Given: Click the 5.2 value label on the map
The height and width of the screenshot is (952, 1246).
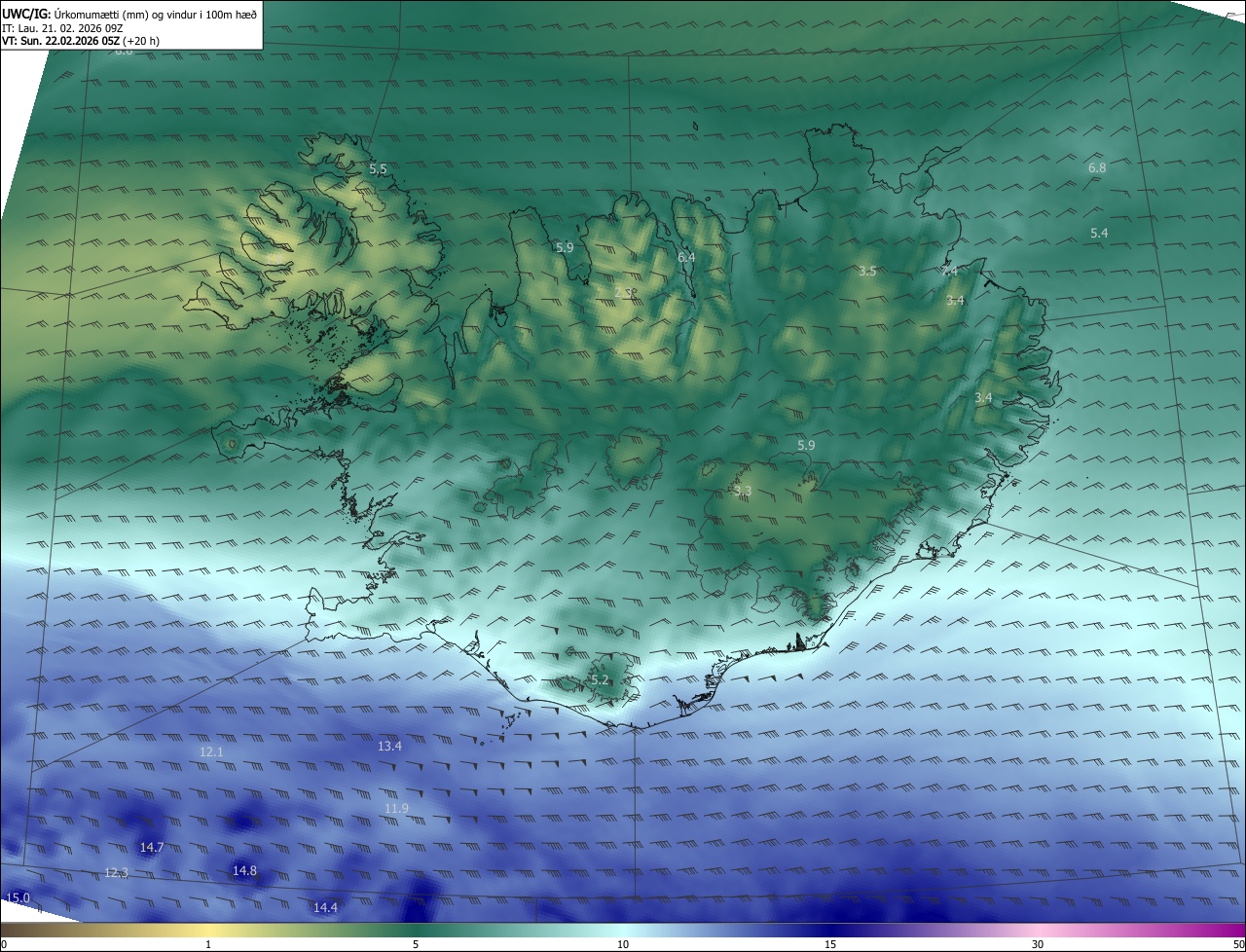Looking at the screenshot, I should (600, 680).
